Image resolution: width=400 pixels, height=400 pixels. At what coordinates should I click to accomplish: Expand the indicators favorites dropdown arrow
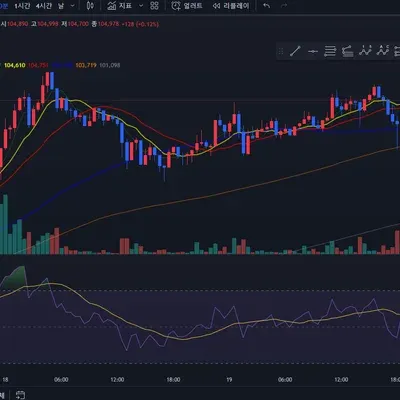click(x=141, y=6)
